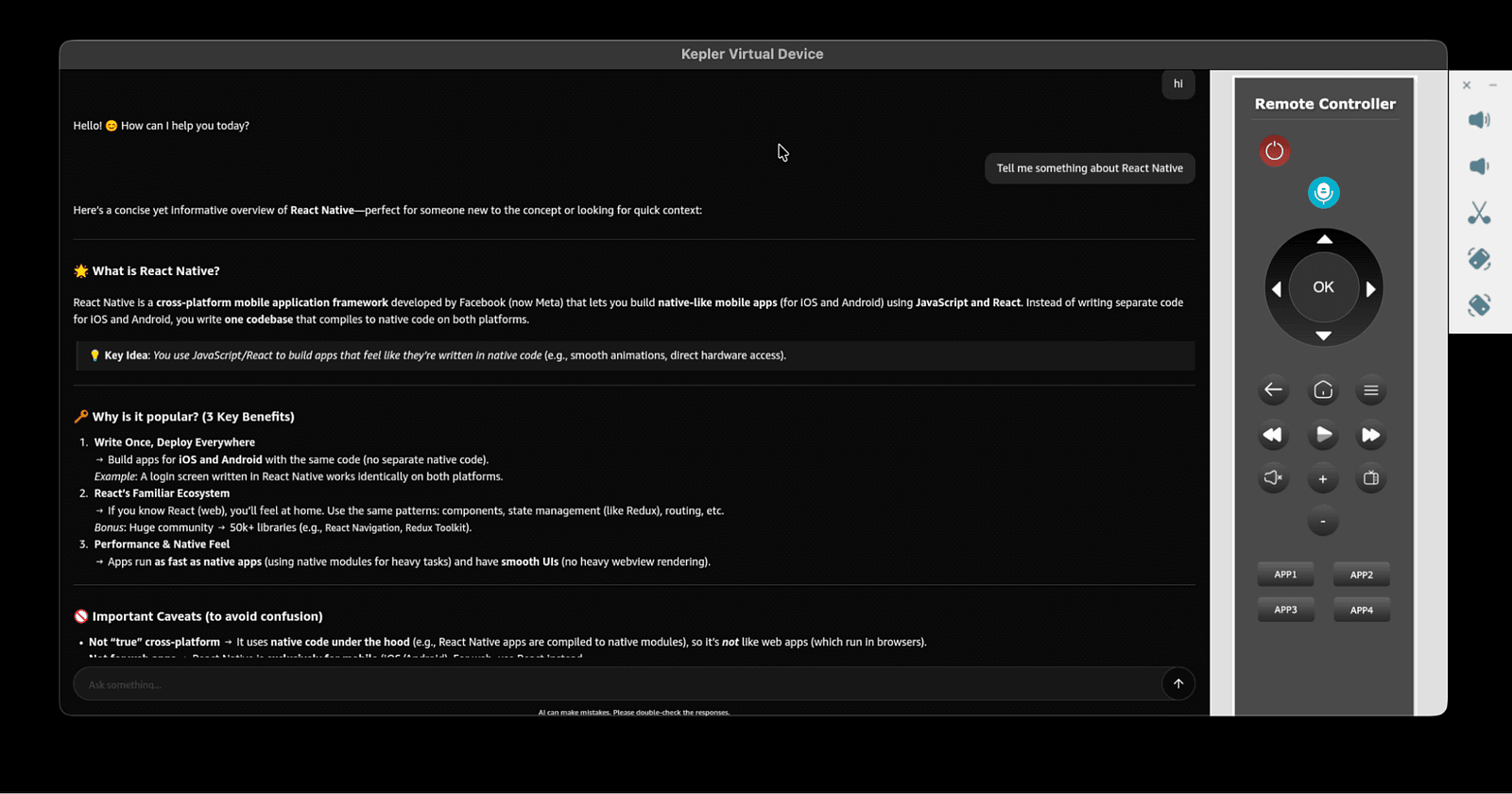The height and width of the screenshot is (794, 1512).
Task: Click the scissors icon in side toolbar
Action: click(x=1479, y=213)
